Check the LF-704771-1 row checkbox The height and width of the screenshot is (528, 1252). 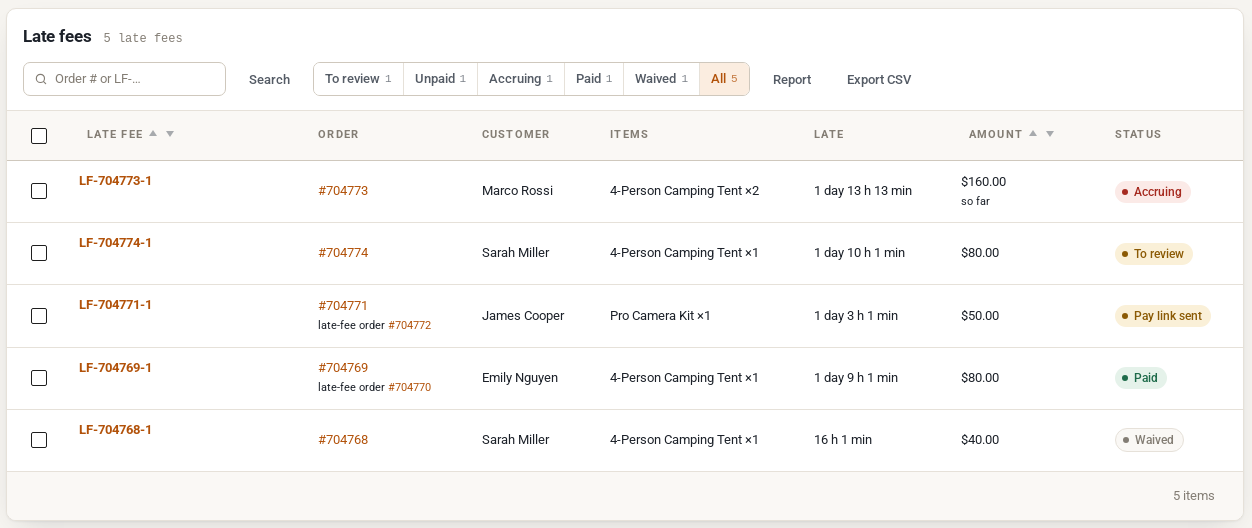point(39,316)
